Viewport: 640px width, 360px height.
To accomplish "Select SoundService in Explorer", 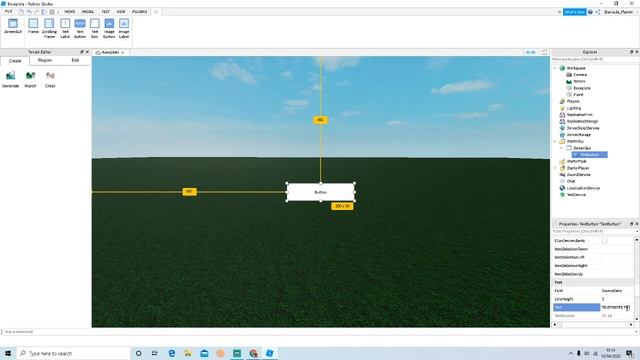I will (578, 174).
